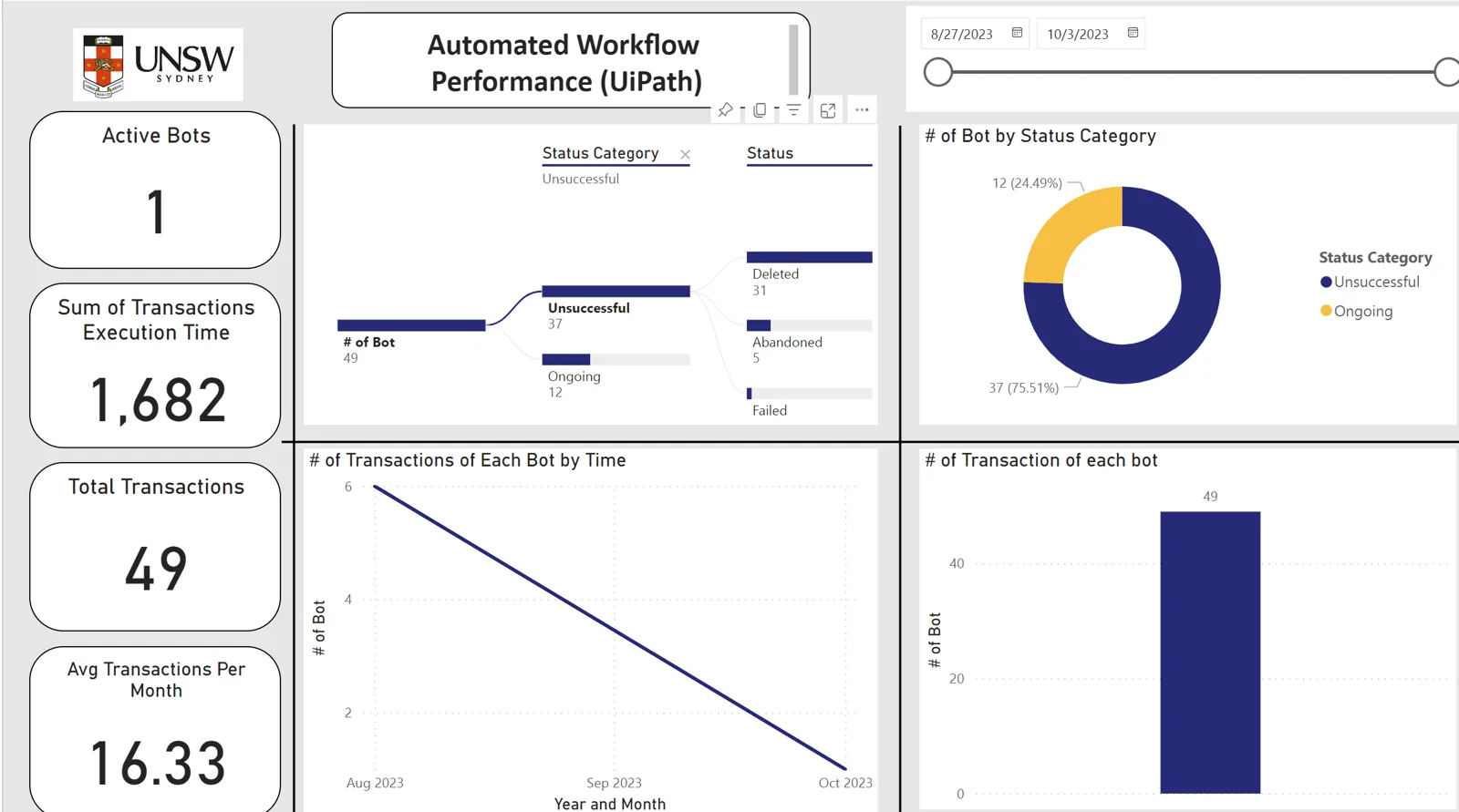Click the bar labeled 49
This screenshot has height=812, width=1459.
[x=1210, y=653]
